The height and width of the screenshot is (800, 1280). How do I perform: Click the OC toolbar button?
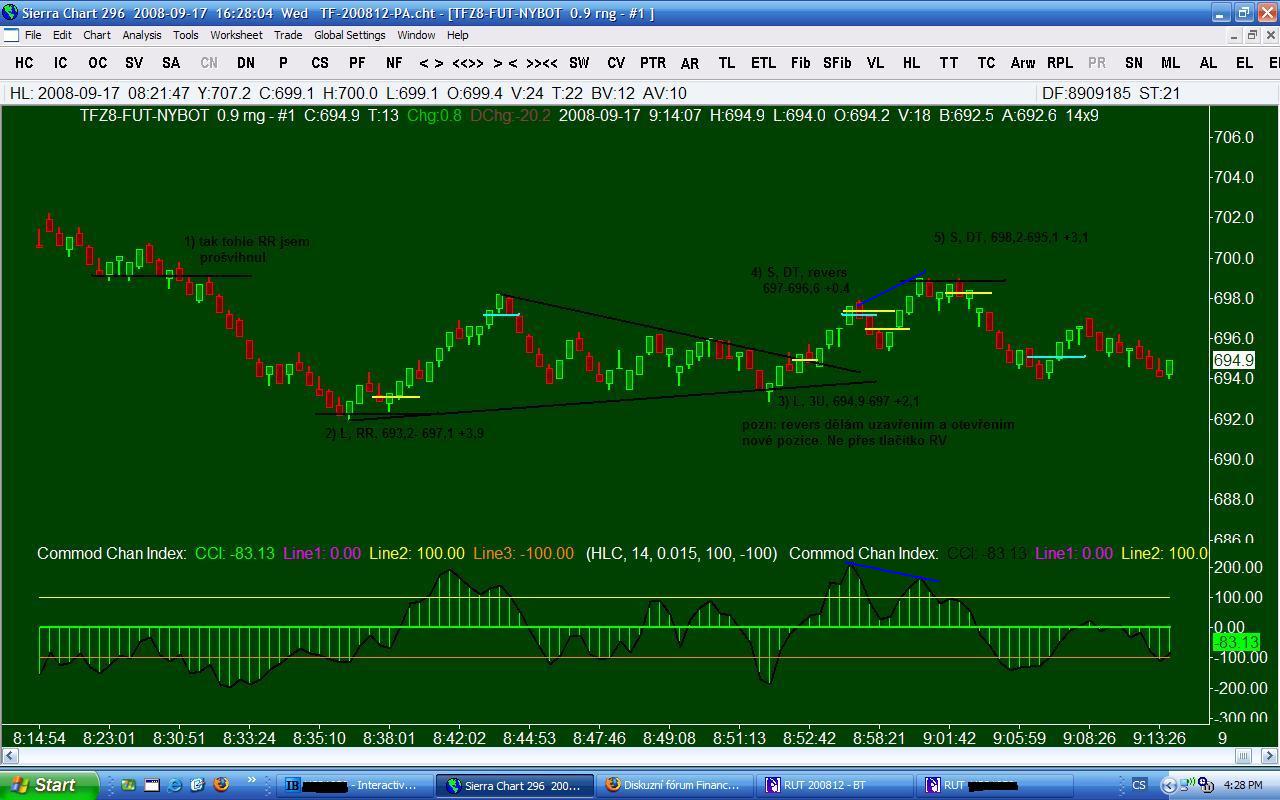coord(97,62)
